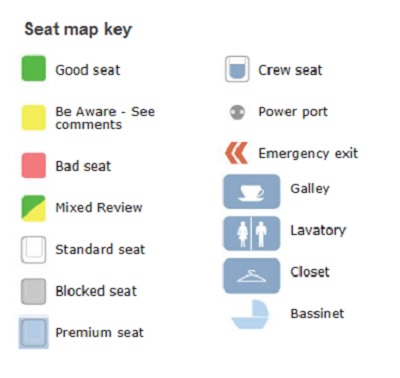The width and height of the screenshot is (400, 378).
Task: Click the white Standard seat icon
Action: 34,250
